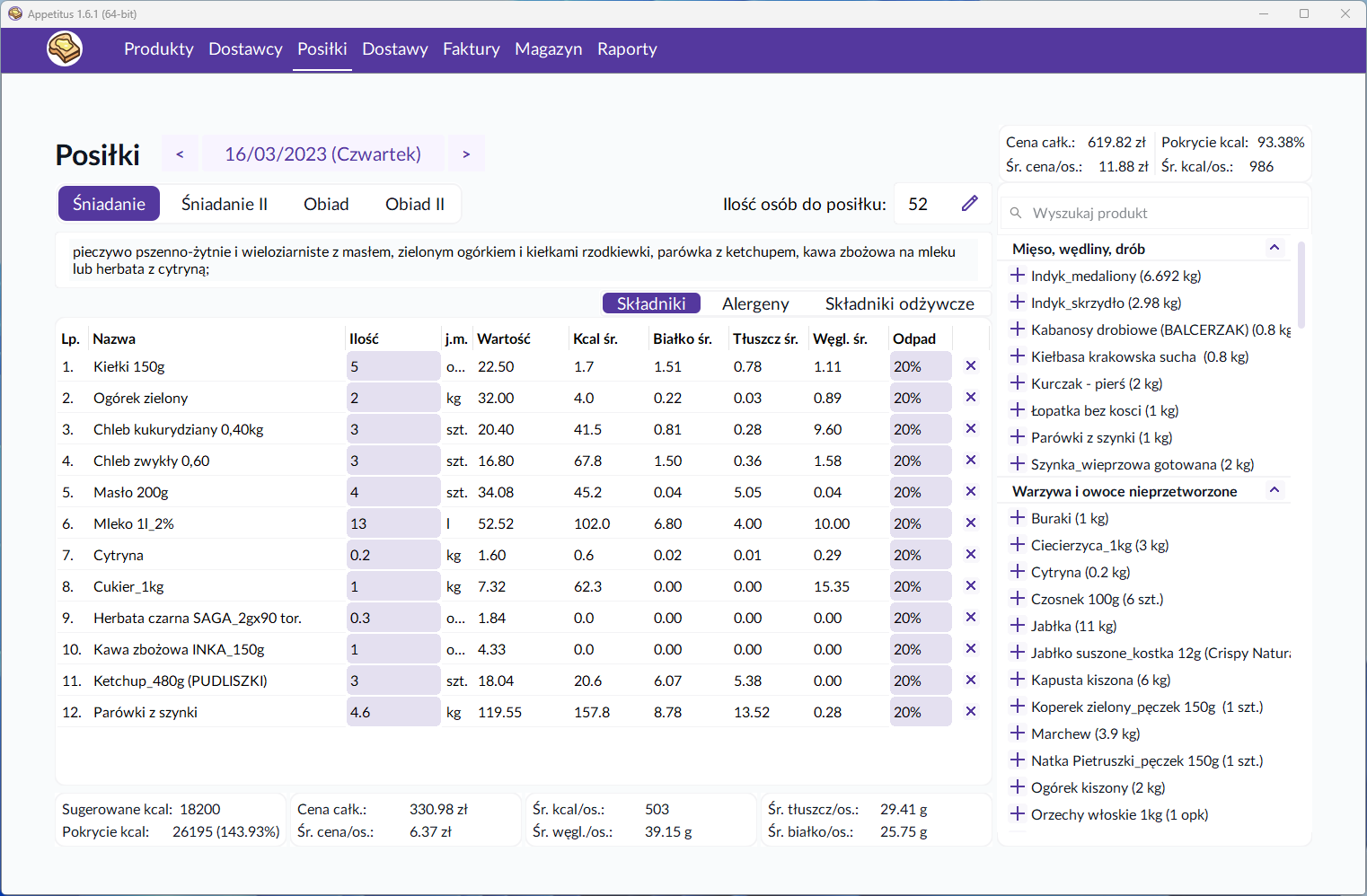The width and height of the screenshot is (1367, 896).
Task: Remove Kiełki 150g row with X icon
Action: coord(970,366)
